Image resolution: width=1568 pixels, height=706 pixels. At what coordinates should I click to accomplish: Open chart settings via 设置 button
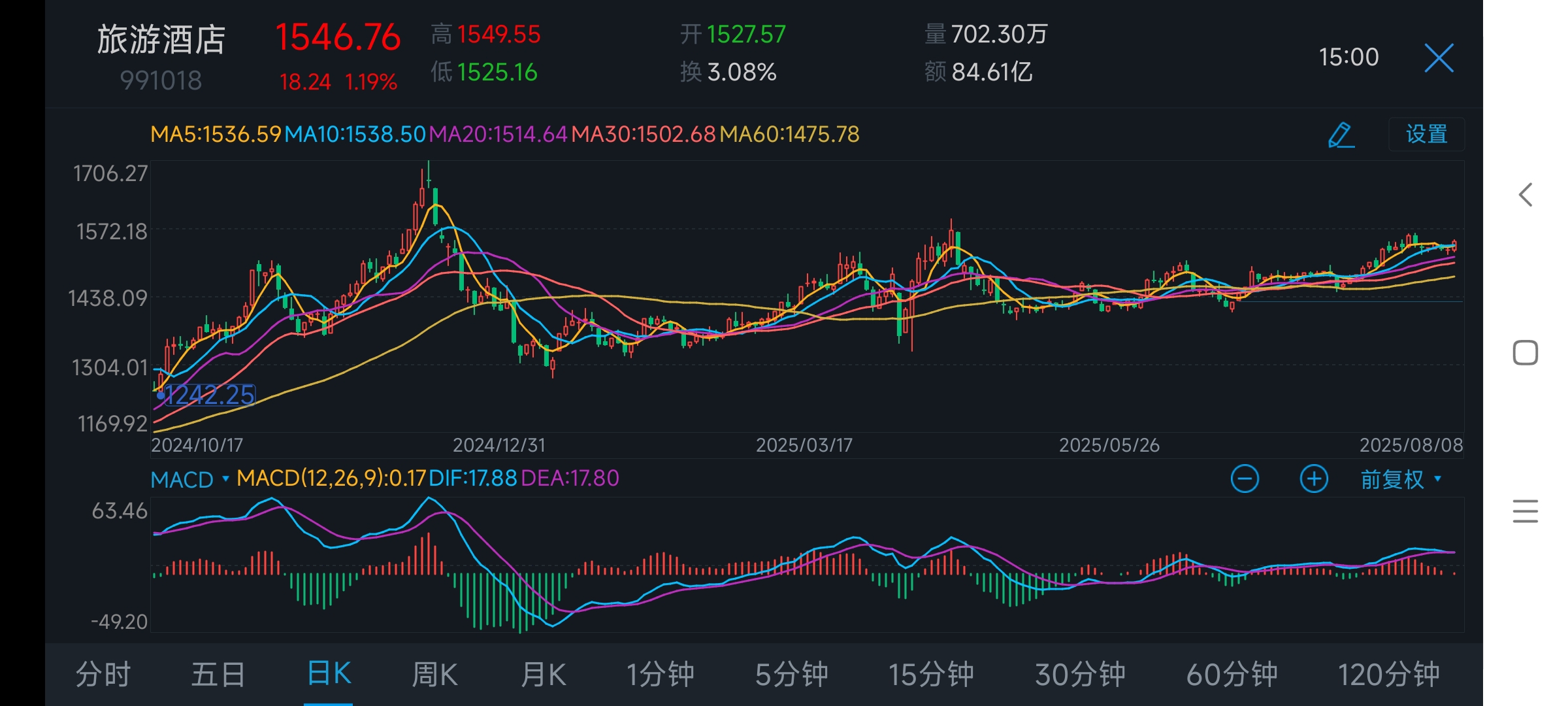coord(1426,135)
